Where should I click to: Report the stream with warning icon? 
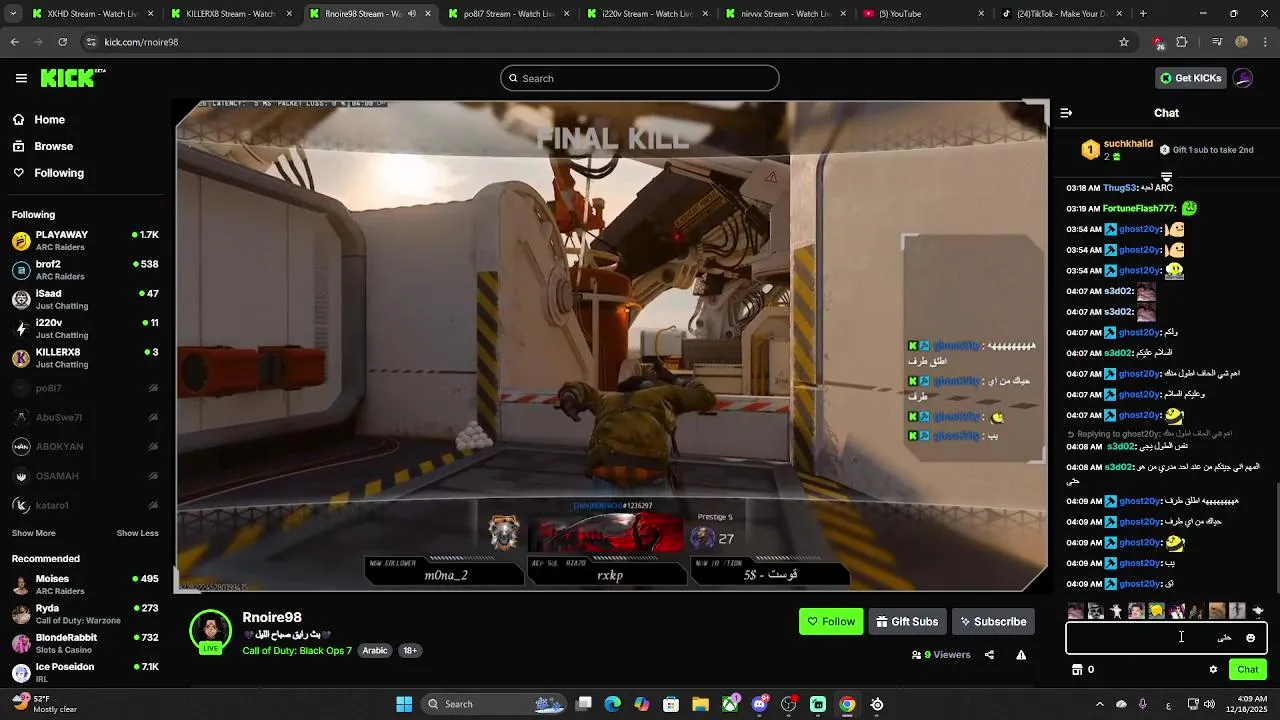(1021, 655)
